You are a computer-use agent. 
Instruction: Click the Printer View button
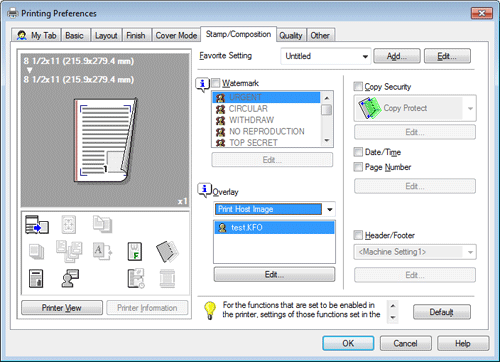point(62,308)
